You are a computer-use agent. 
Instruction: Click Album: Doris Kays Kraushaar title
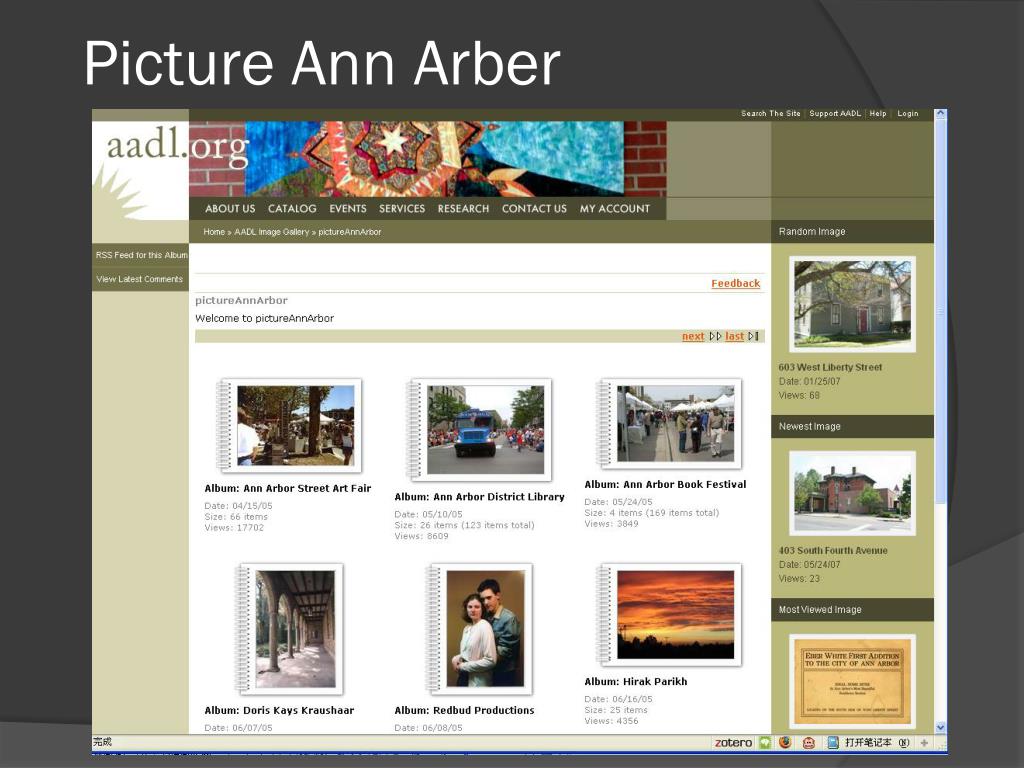click(x=279, y=711)
